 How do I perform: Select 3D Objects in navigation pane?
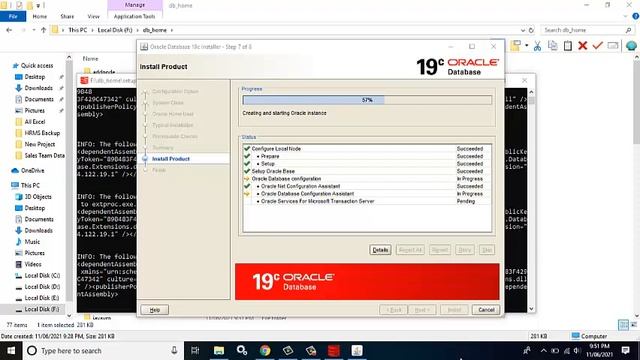pyautogui.click(x=38, y=197)
